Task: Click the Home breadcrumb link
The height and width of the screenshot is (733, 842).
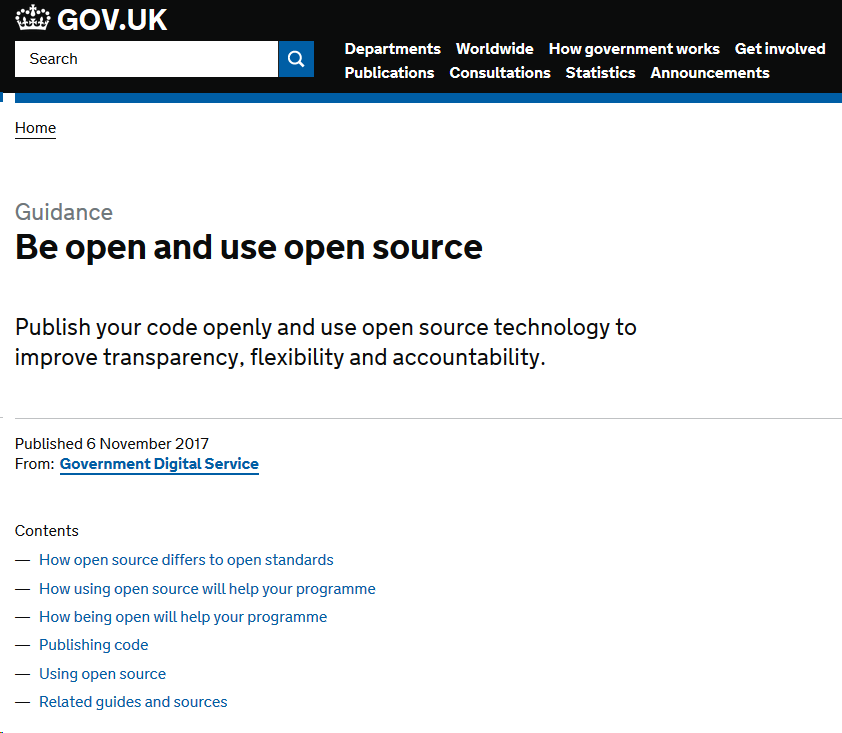Action: pos(35,128)
